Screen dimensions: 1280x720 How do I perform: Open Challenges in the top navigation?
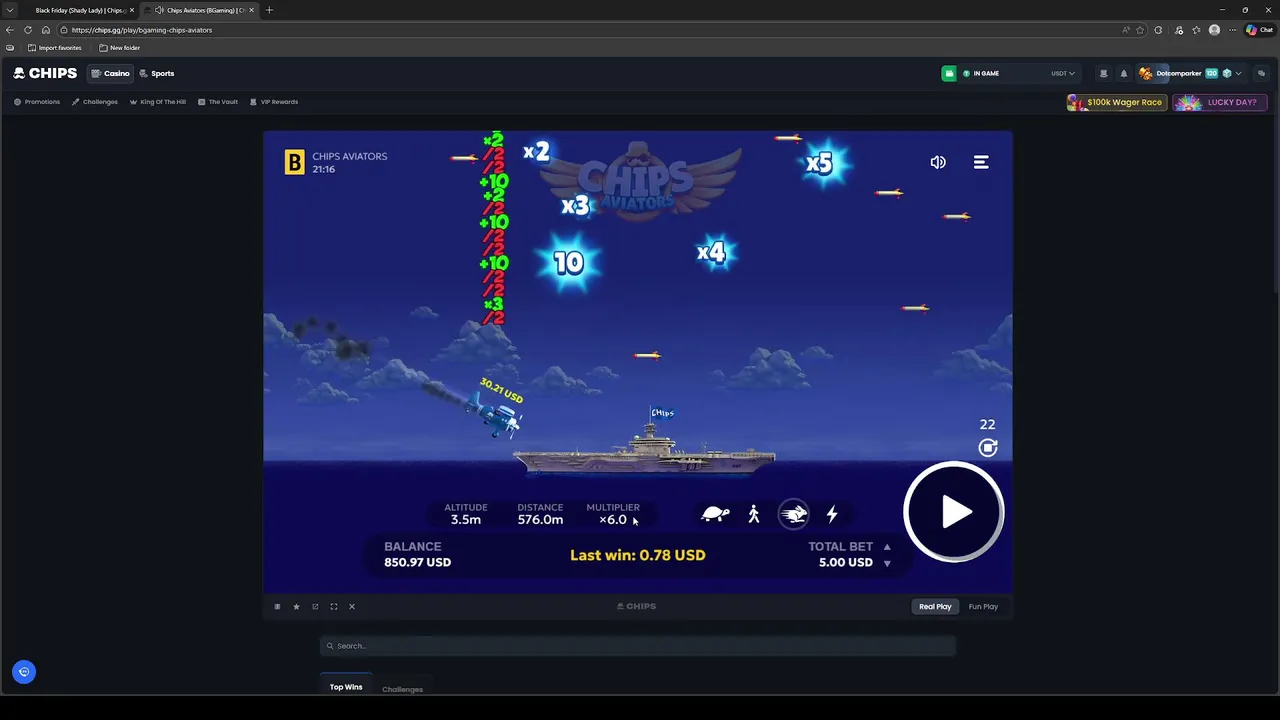(95, 102)
